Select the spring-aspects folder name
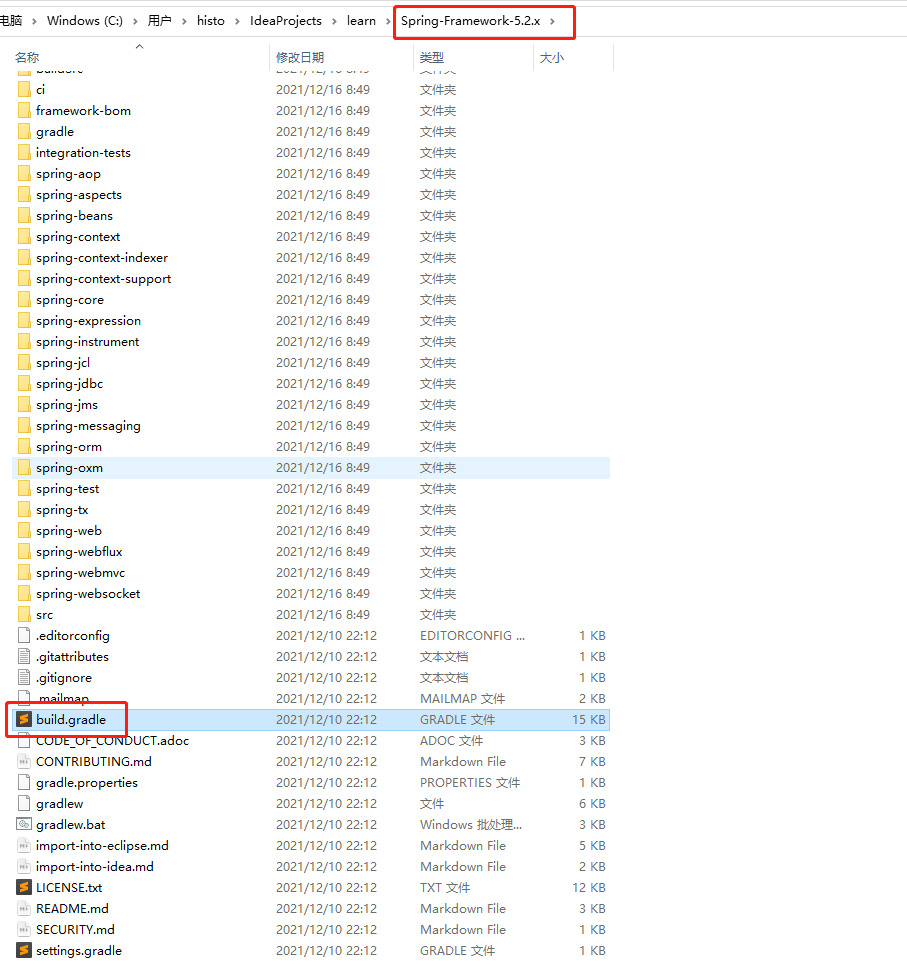The width and height of the screenshot is (907, 965). 79,194
